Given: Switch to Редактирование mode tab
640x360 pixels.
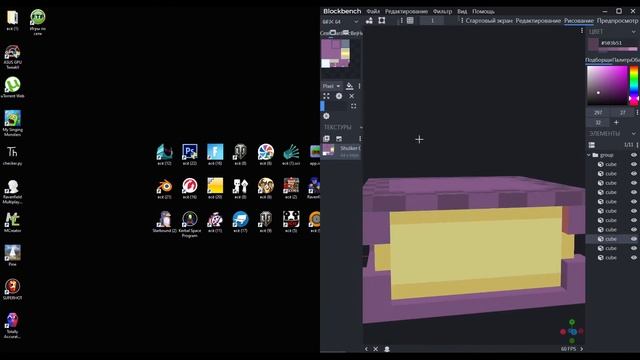Looking at the screenshot, I should click(x=538, y=20).
